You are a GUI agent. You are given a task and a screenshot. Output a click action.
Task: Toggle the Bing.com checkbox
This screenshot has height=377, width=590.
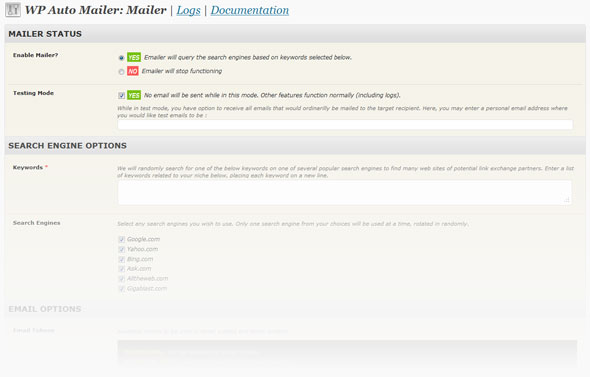[x=122, y=259]
